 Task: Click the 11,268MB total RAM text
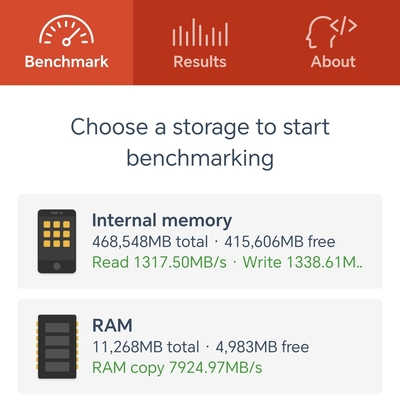[x=146, y=347]
